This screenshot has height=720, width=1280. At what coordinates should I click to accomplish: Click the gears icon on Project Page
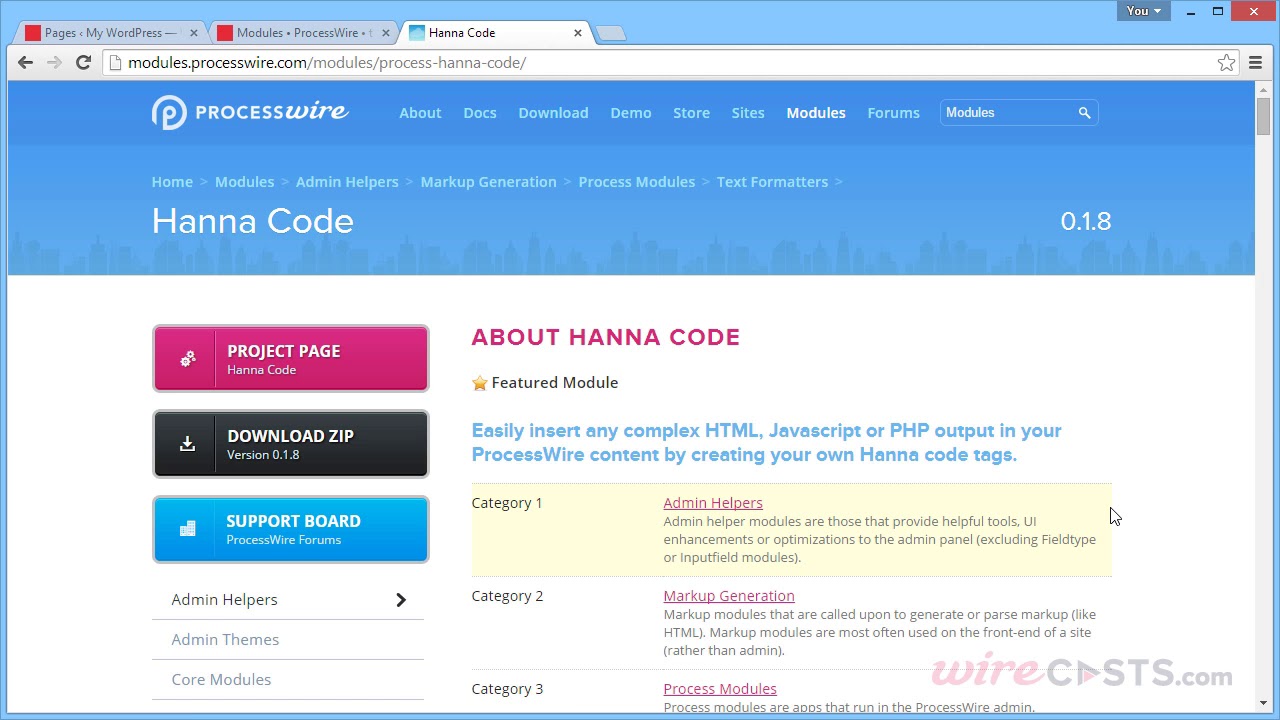pos(188,359)
